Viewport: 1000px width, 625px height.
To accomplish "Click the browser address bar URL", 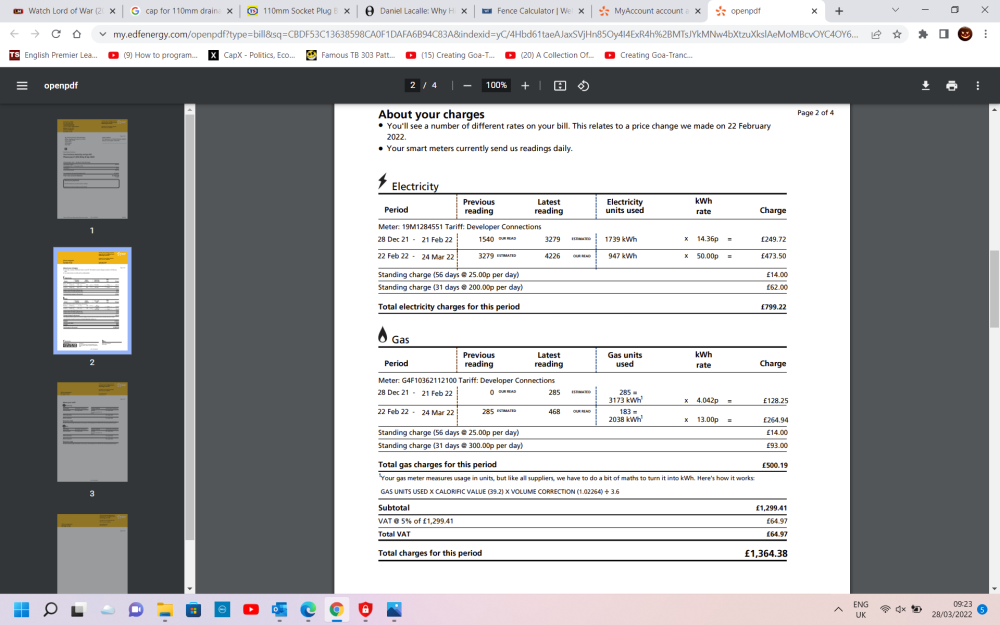I will pyautogui.click(x=485, y=34).
